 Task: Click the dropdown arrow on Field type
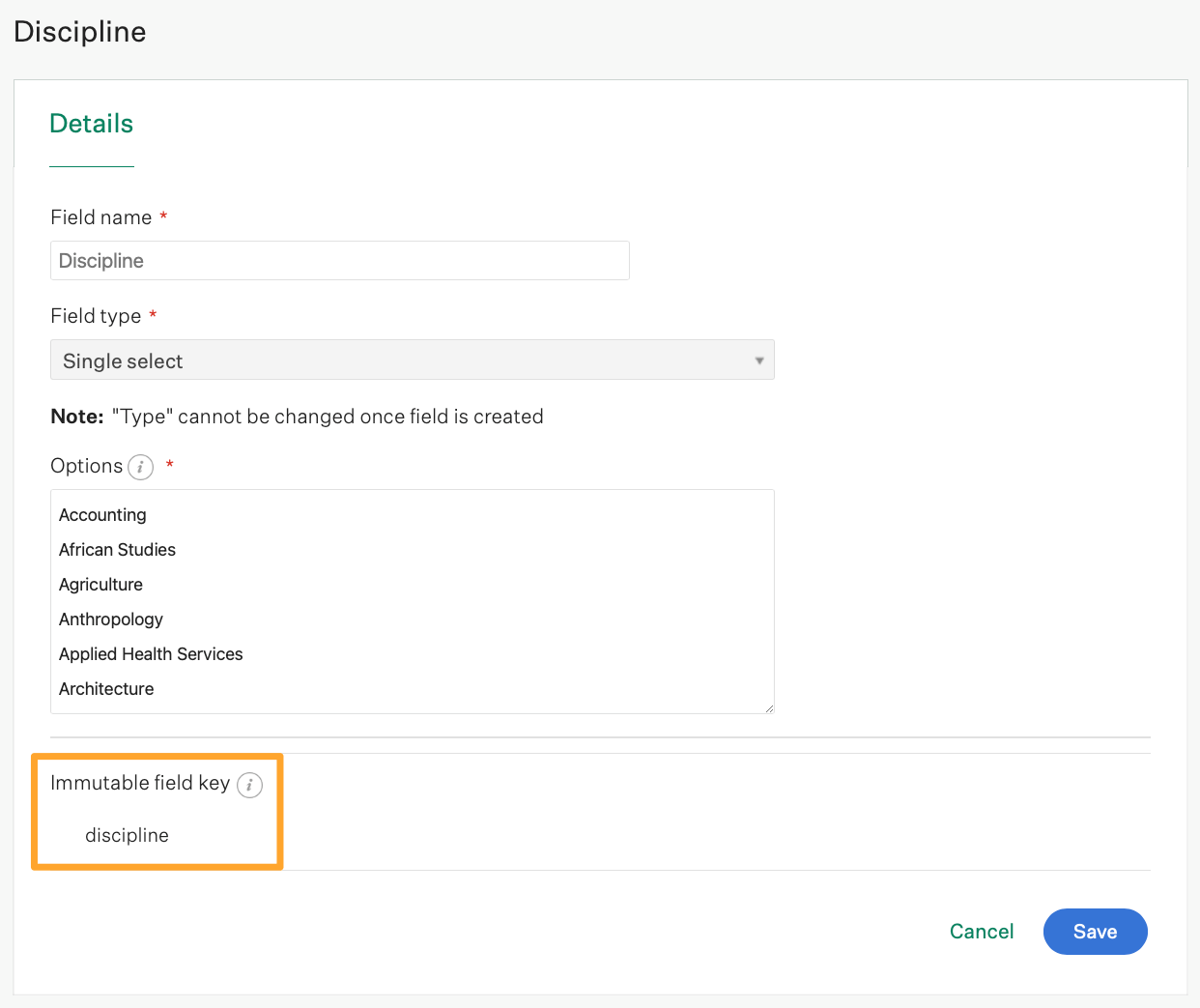(761, 359)
